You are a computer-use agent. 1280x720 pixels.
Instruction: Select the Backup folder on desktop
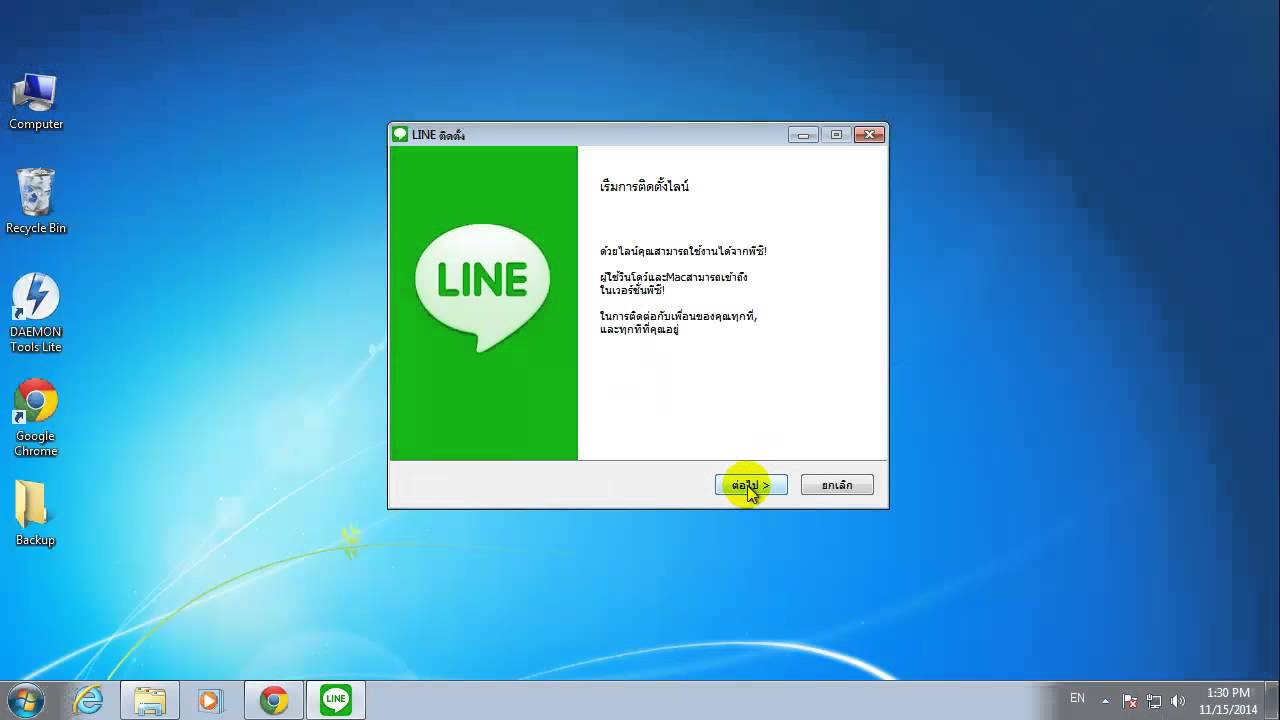click(35, 513)
